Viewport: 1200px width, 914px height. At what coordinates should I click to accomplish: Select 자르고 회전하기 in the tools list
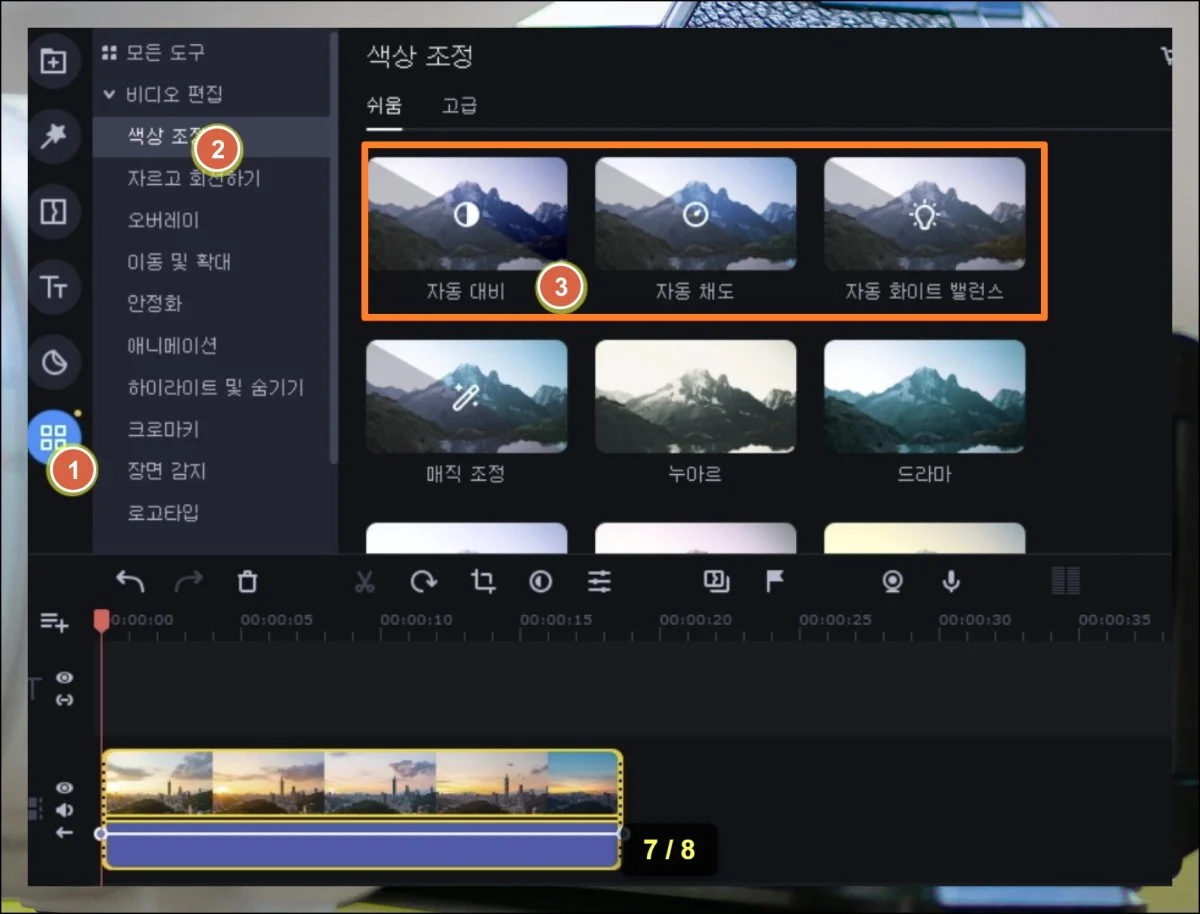193,179
